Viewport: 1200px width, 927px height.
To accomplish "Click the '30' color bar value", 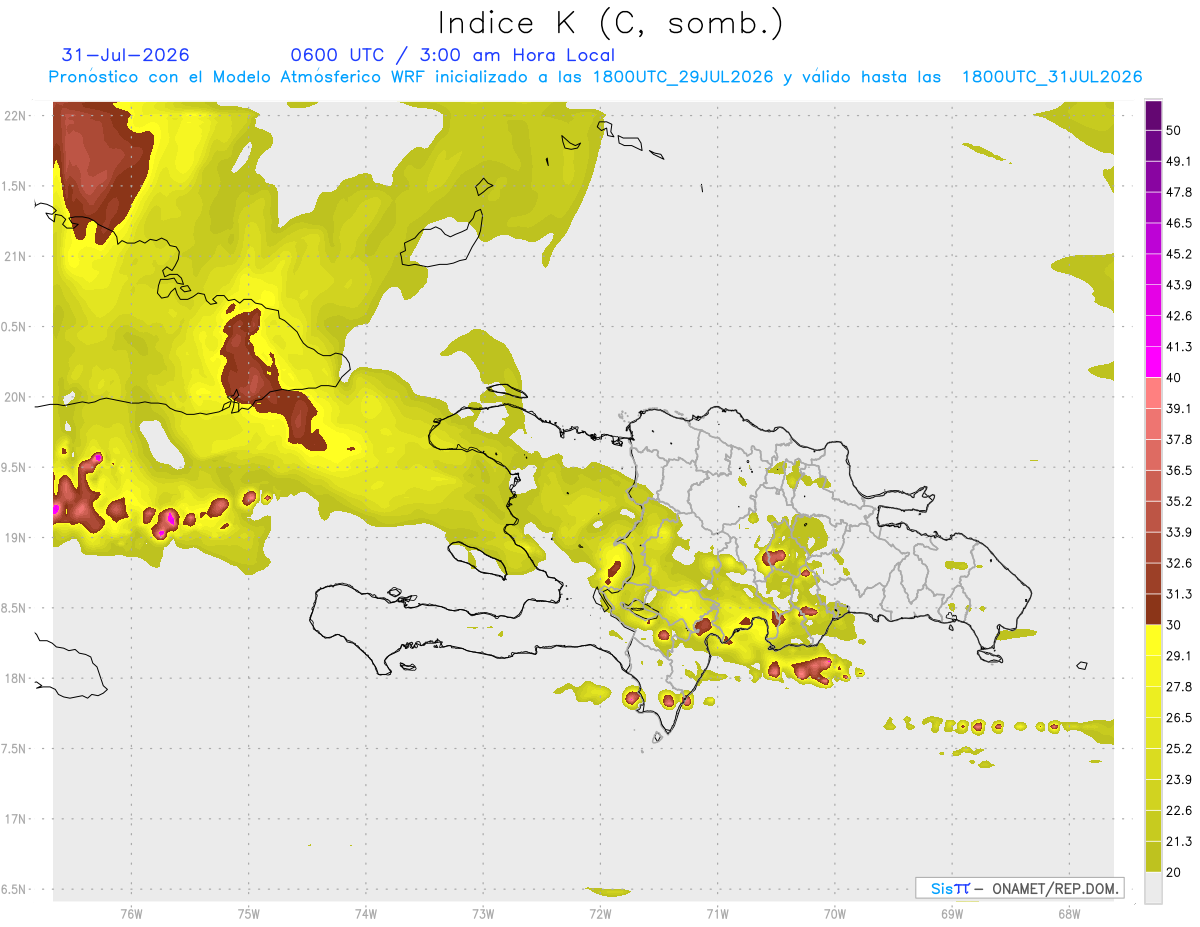I will pyautogui.click(x=1174, y=625).
